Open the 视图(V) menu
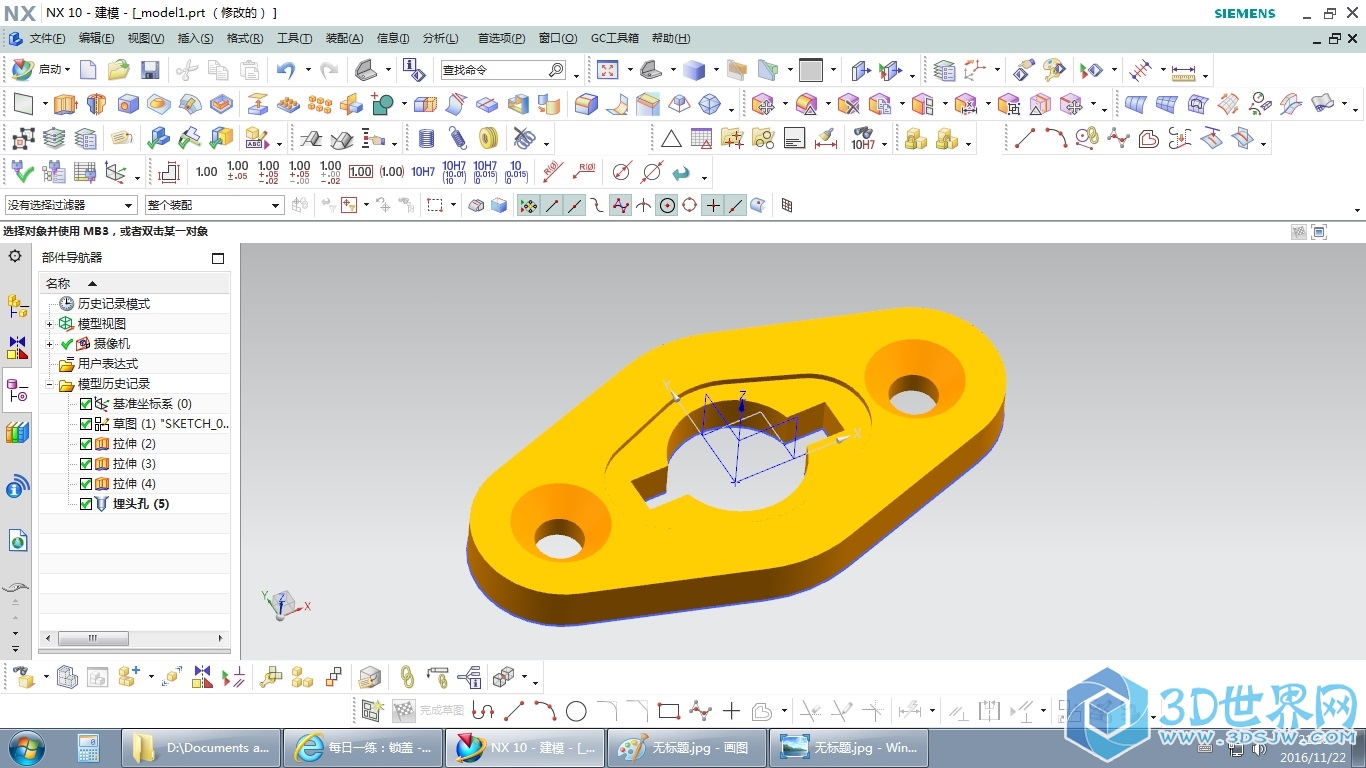The height and width of the screenshot is (768, 1366). 145,38
